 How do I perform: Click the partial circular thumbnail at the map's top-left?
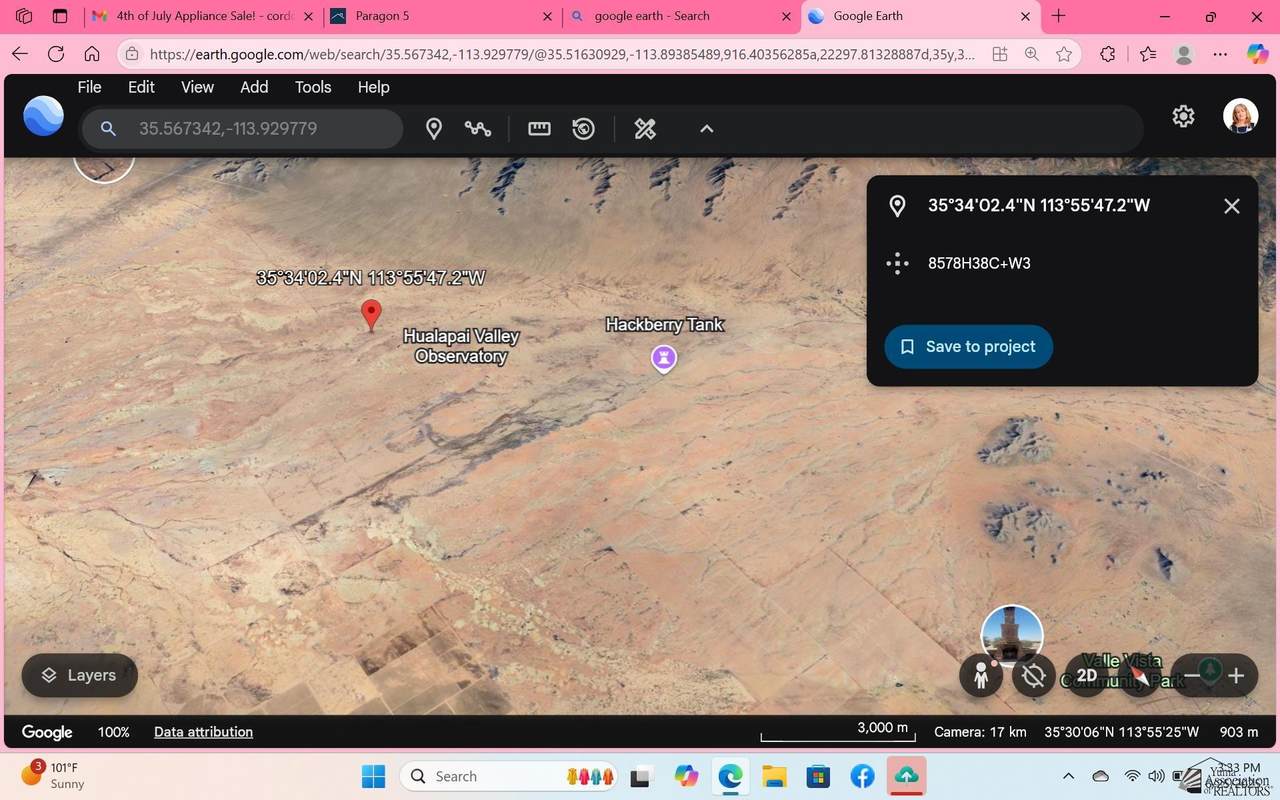click(x=104, y=170)
